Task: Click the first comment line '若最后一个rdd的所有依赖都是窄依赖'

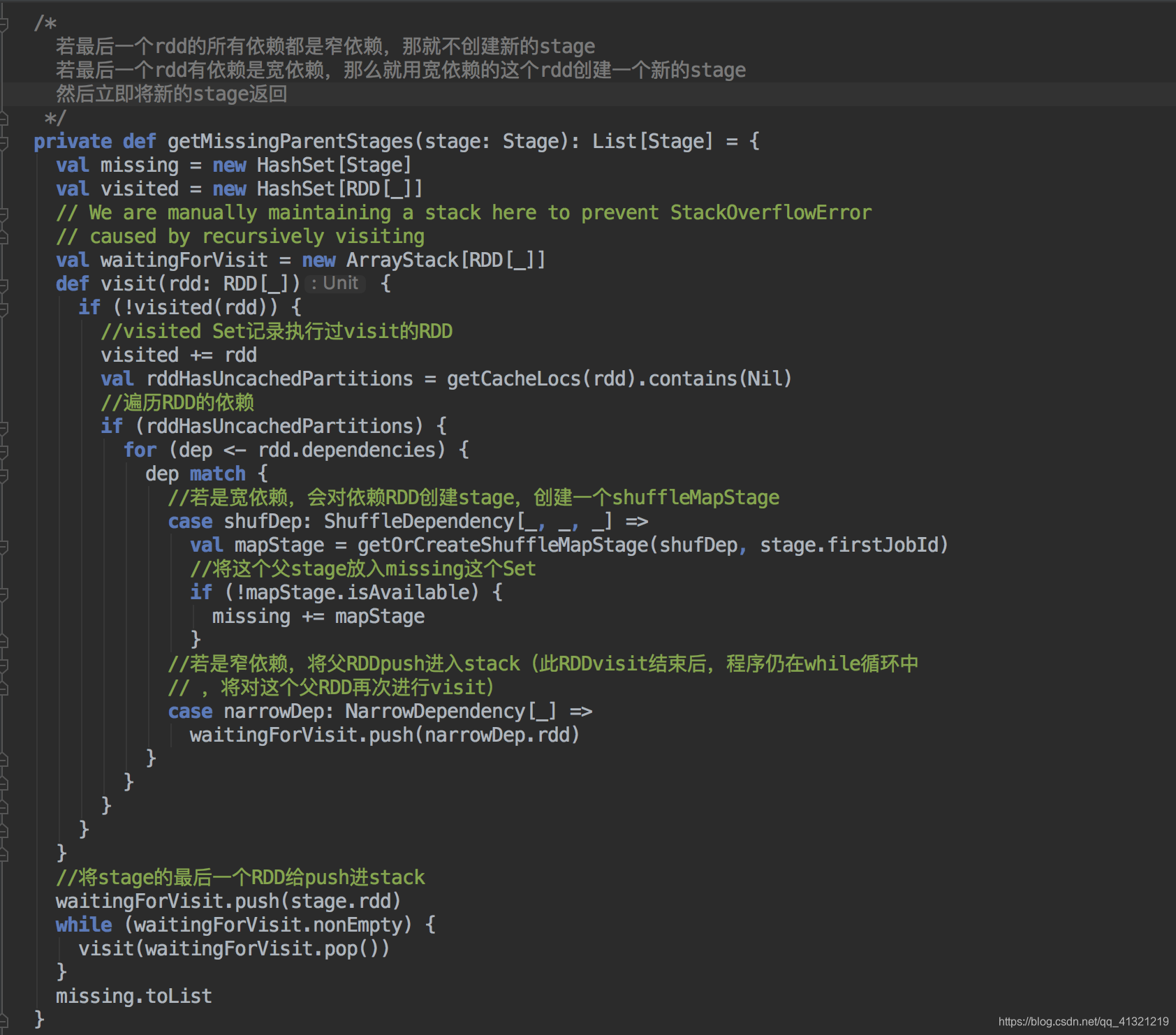Action: click(x=325, y=47)
